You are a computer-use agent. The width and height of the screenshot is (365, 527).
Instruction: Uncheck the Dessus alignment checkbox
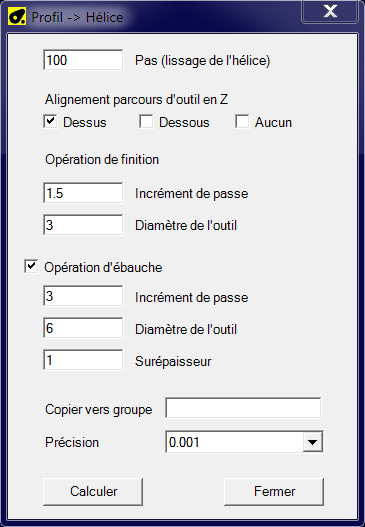pos(50,122)
